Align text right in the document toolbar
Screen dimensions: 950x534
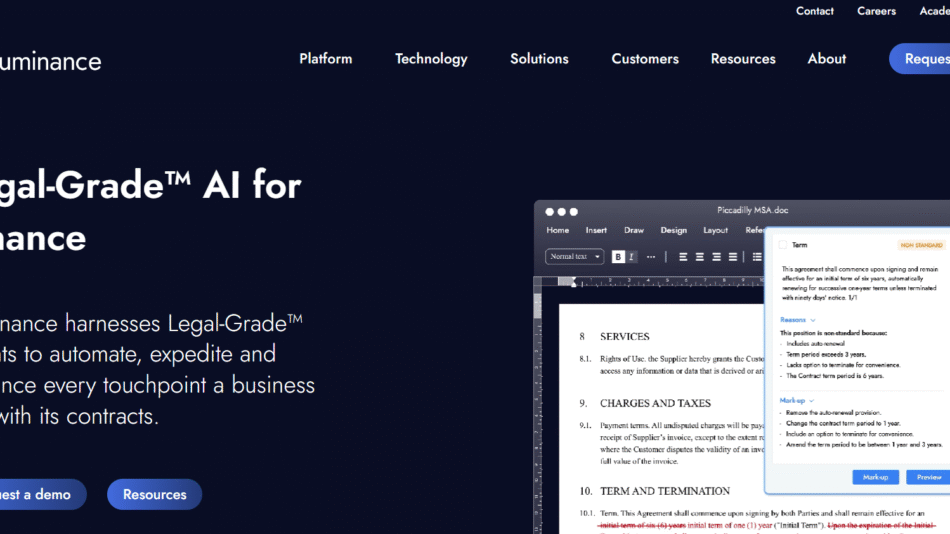point(717,257)
